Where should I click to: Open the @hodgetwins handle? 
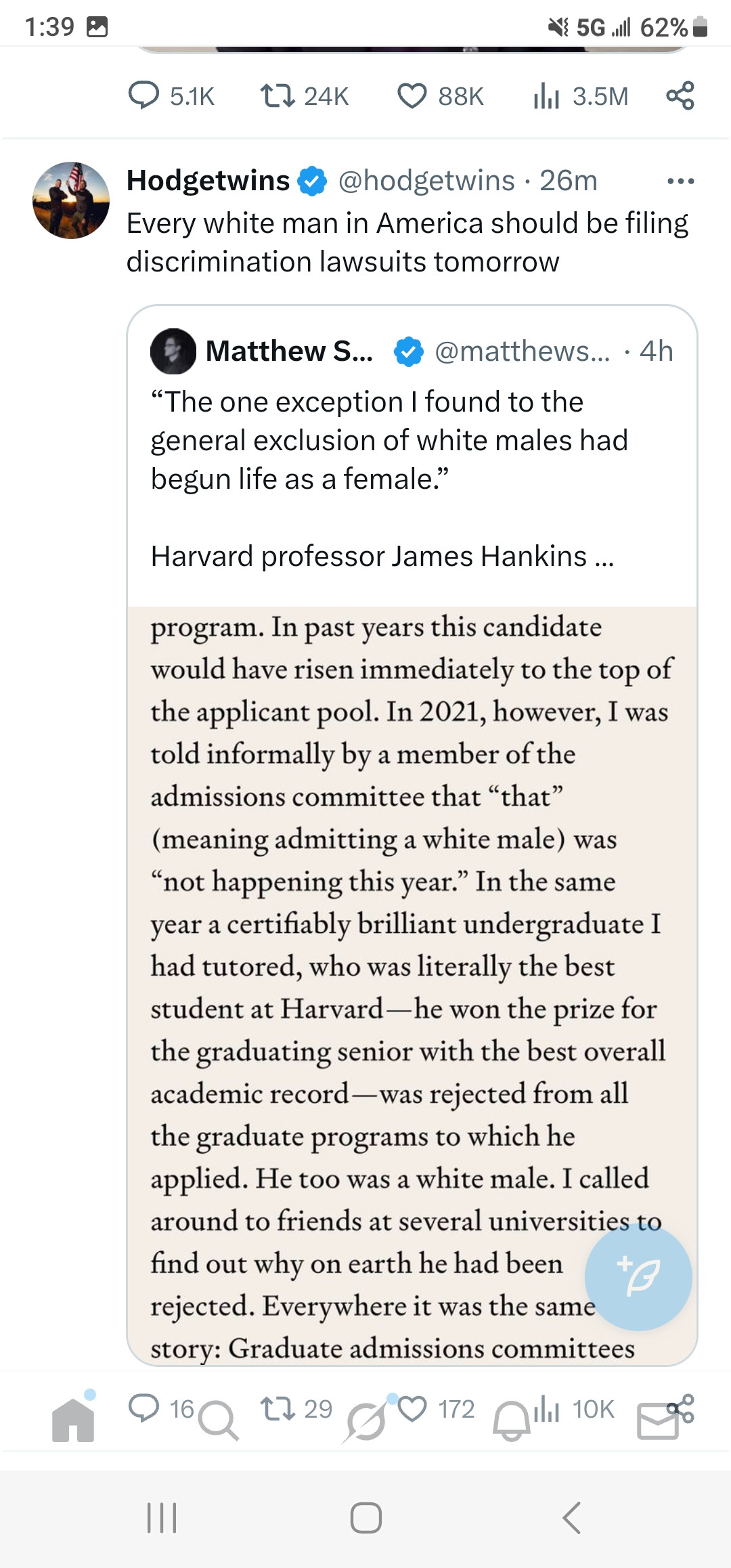coord(426,181)
